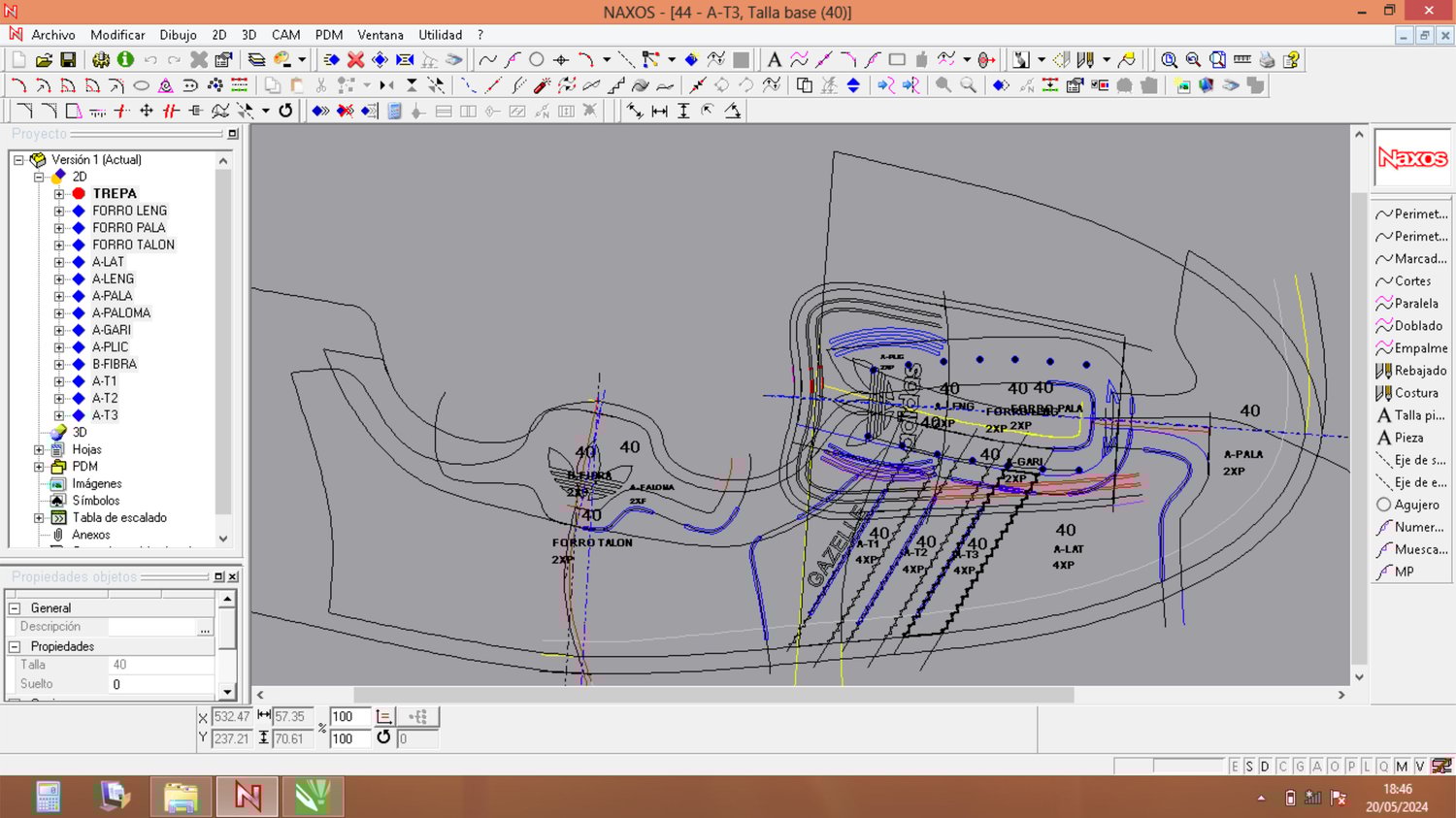Create a new file with the blank page icon
Screen dimensions: 1456x818
(x=18, y=59)
